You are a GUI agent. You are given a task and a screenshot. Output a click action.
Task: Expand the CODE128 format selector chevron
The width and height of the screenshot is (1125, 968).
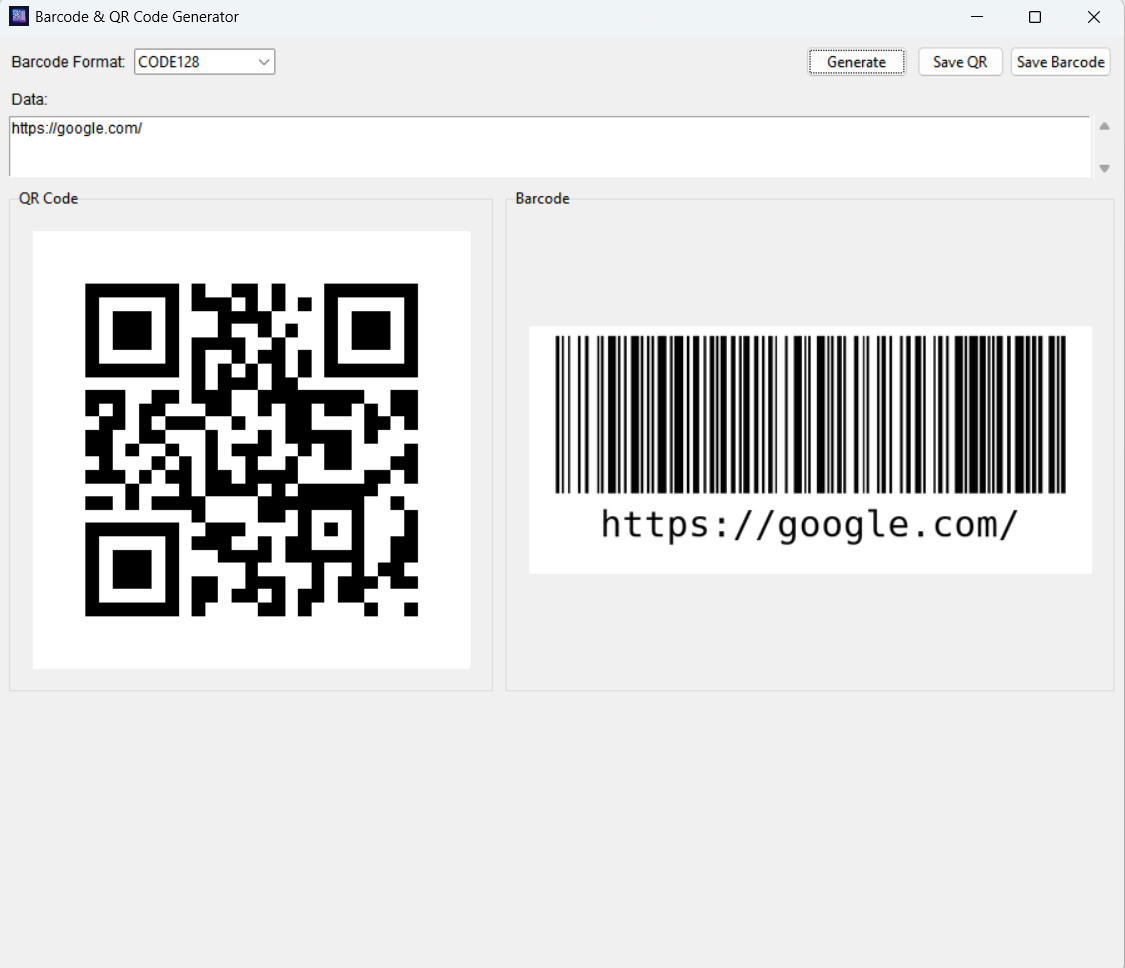point(265,61)
